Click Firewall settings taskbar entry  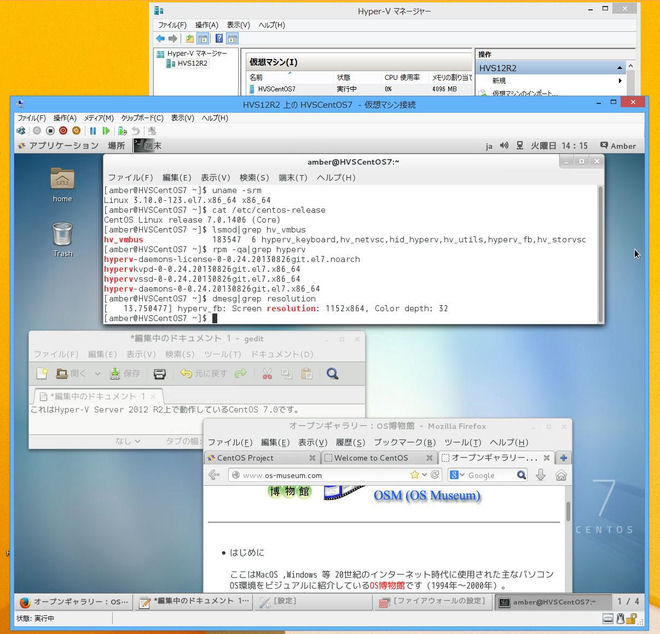pyautogui.click(x=434, y=602)
